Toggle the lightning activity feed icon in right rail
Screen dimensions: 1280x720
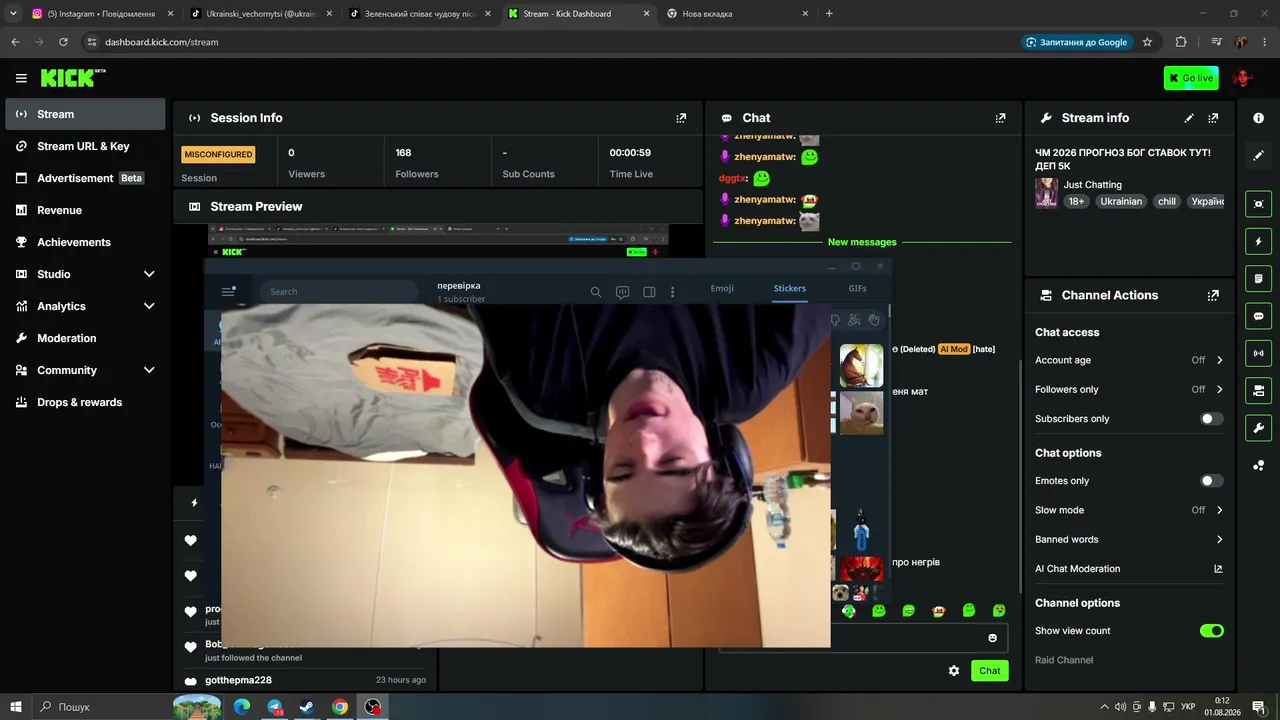point(1258,241)
